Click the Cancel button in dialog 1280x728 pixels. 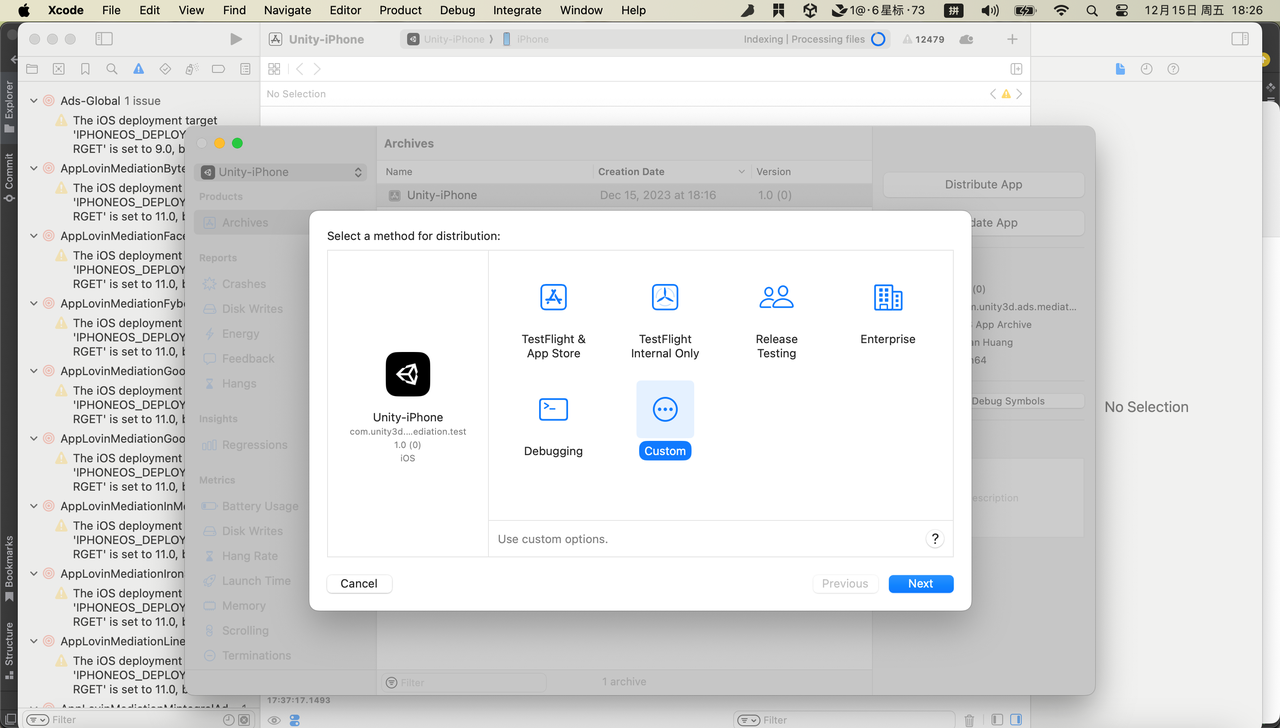[x=359, y=584]
